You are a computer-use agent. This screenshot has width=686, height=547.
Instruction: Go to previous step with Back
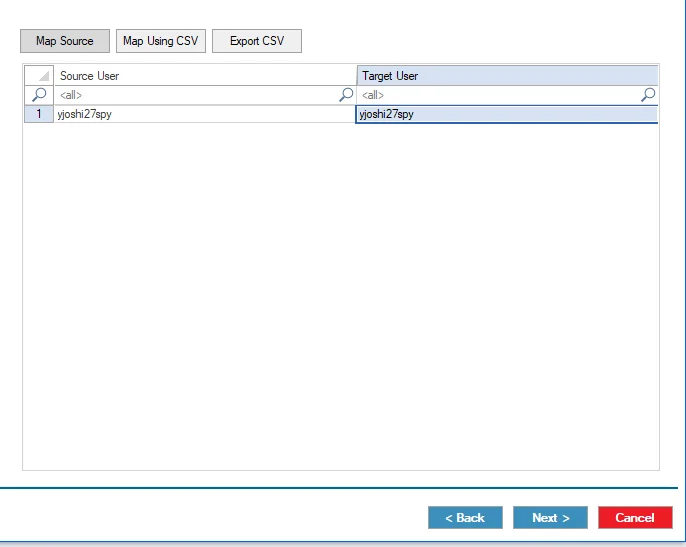pos(465,518)
